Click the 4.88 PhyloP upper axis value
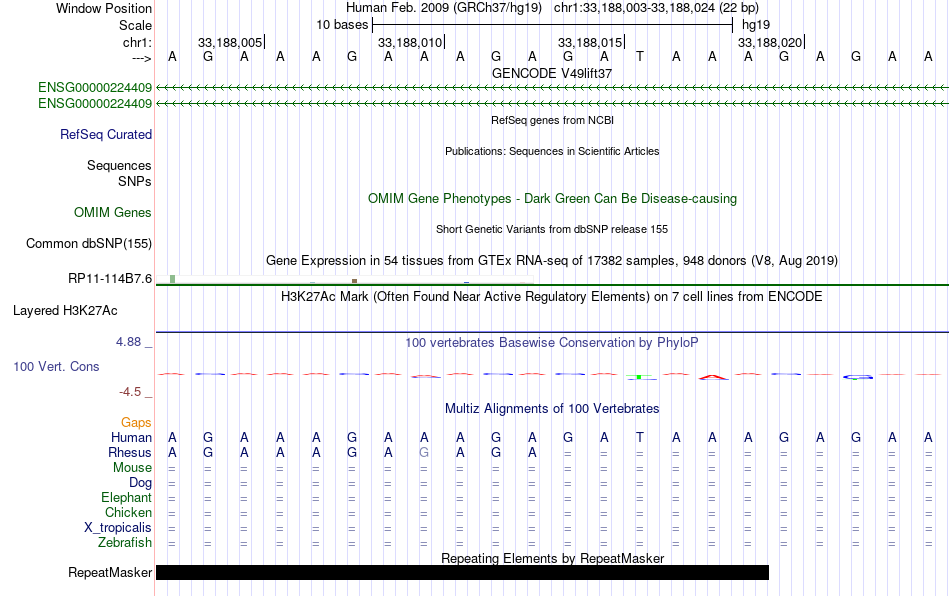This screenshot has width=950, height=596. tap(128, 342)
